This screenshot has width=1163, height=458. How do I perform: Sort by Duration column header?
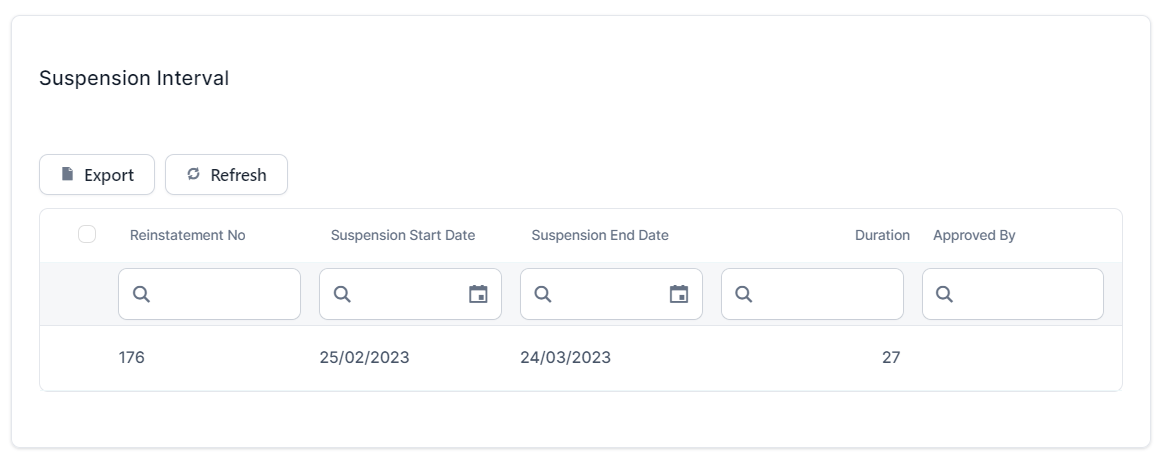click(881, 235)
